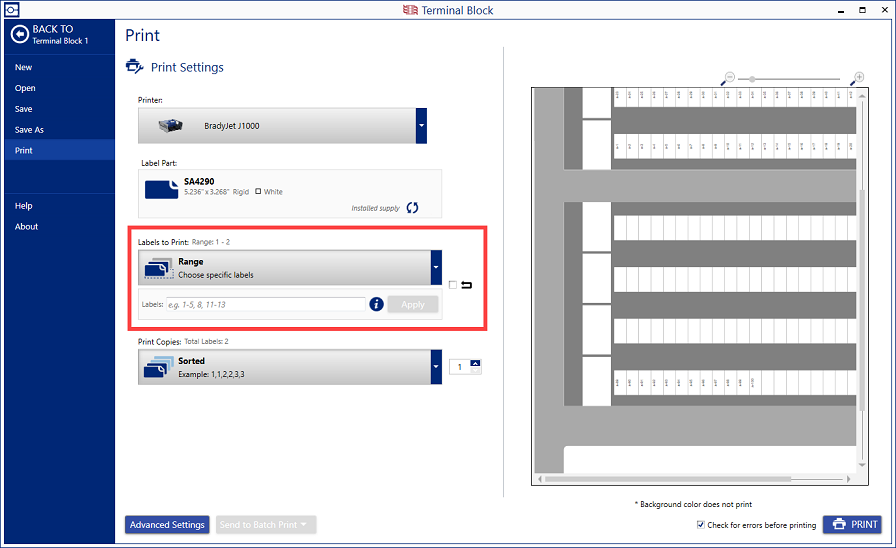Click the blue info icon beside Labels field
The width and height of the screenshot is (896, 548).
(x=377, y=304)
